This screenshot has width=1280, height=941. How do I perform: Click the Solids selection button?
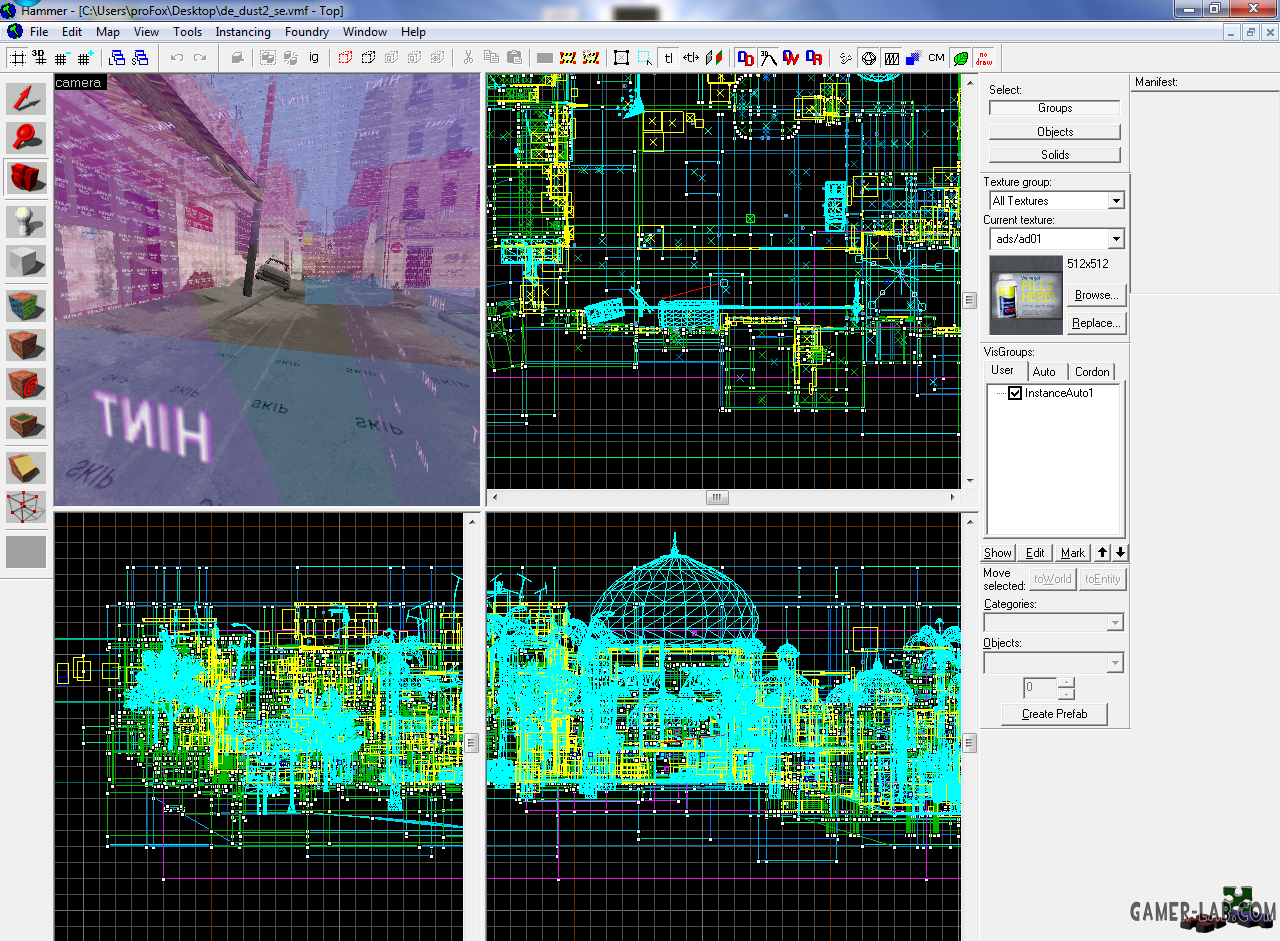(x=1055, y=155)
